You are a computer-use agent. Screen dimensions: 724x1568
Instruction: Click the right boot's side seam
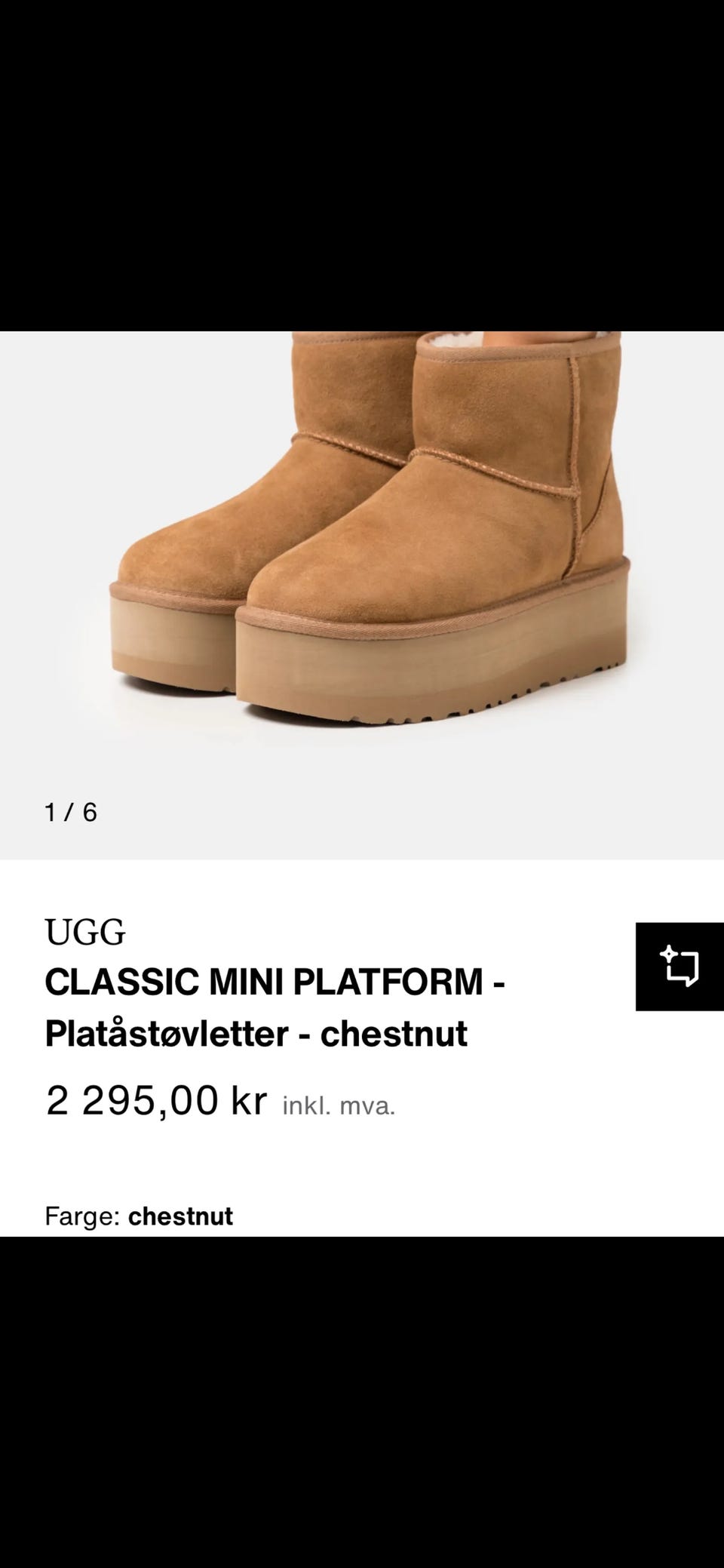(x=575, y=460)
